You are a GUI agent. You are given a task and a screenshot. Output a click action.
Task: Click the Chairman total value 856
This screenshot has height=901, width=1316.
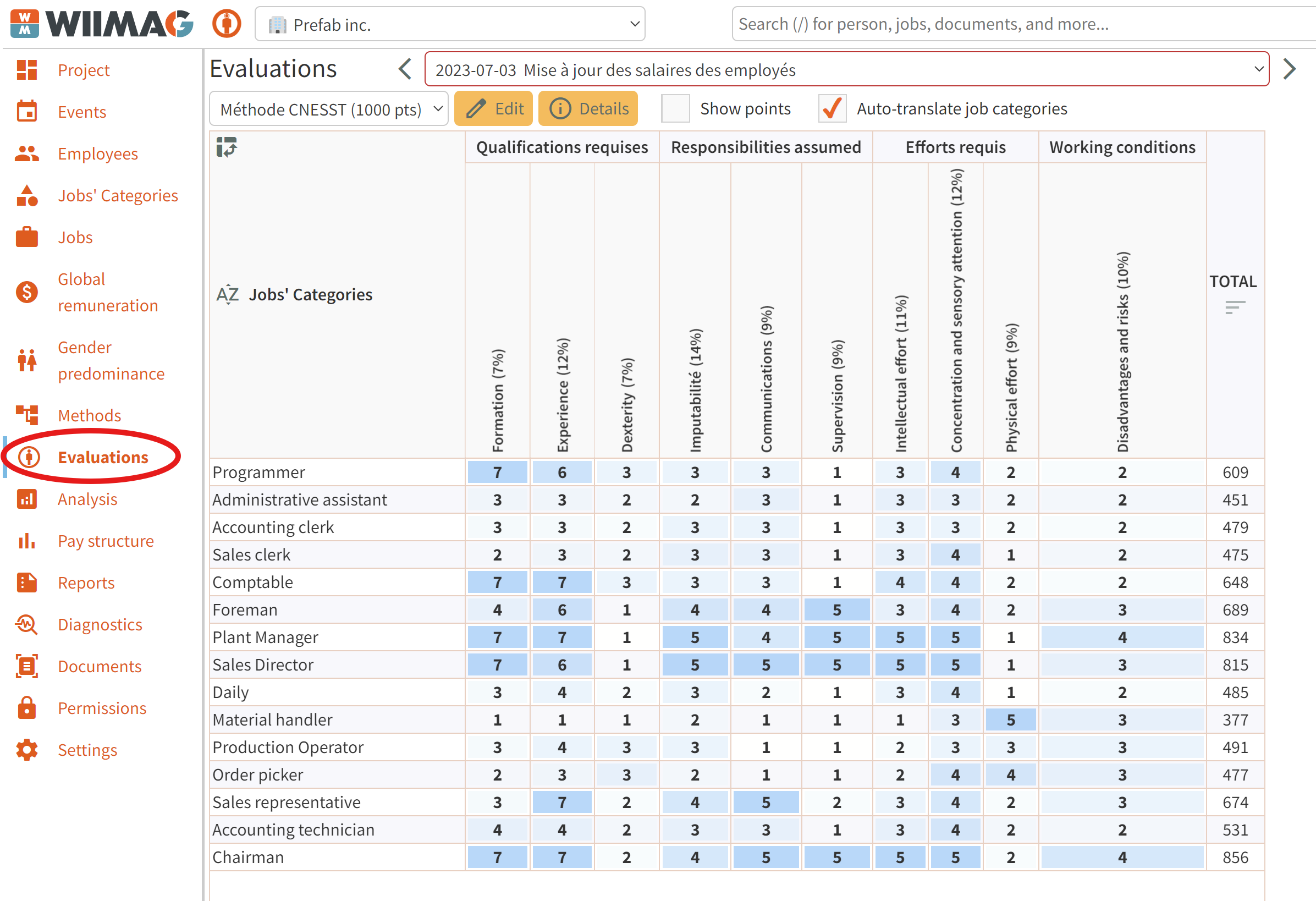pyautogui.click(x=1235, y=857)
